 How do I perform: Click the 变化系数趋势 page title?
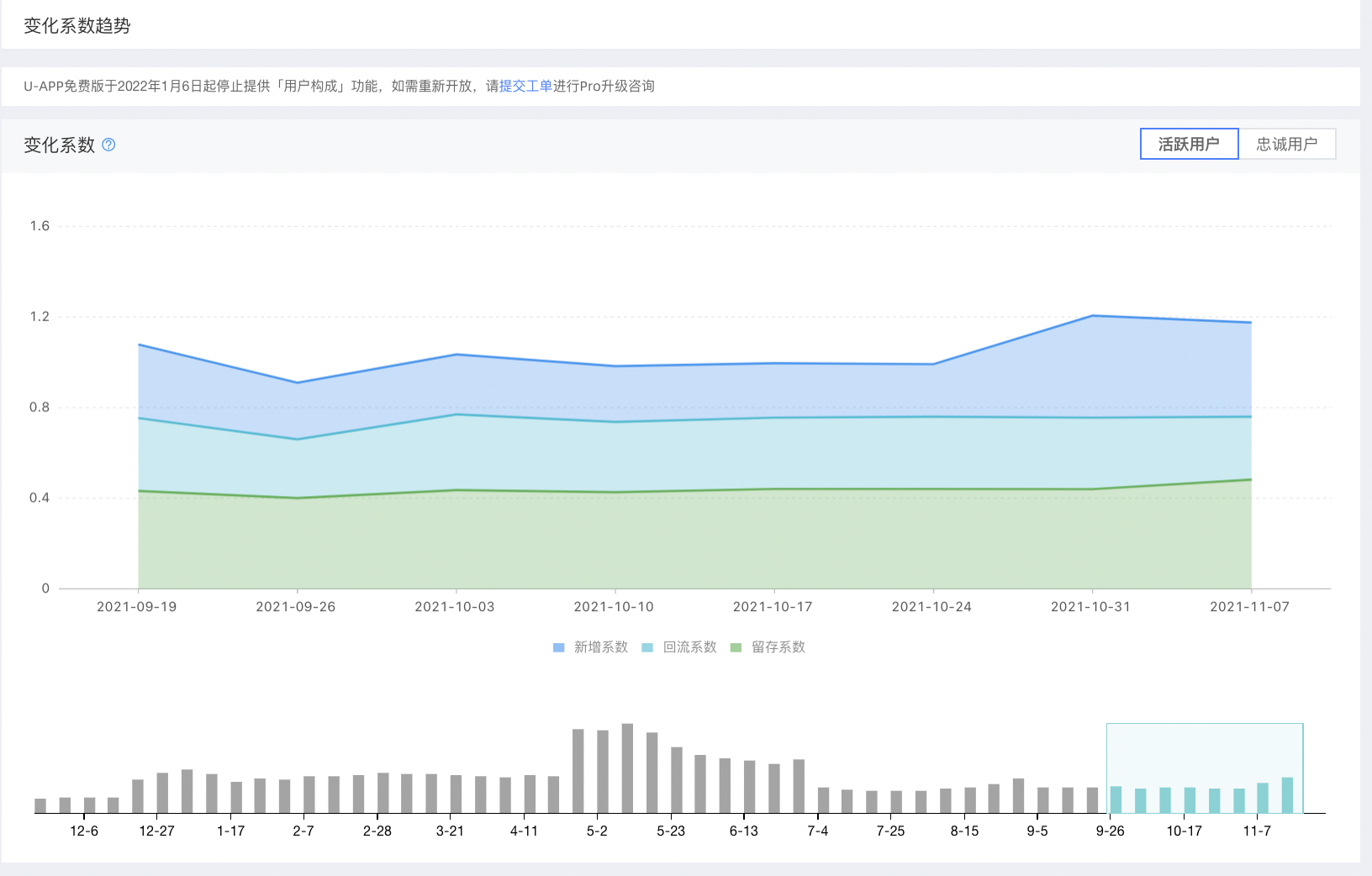[77, 26]
